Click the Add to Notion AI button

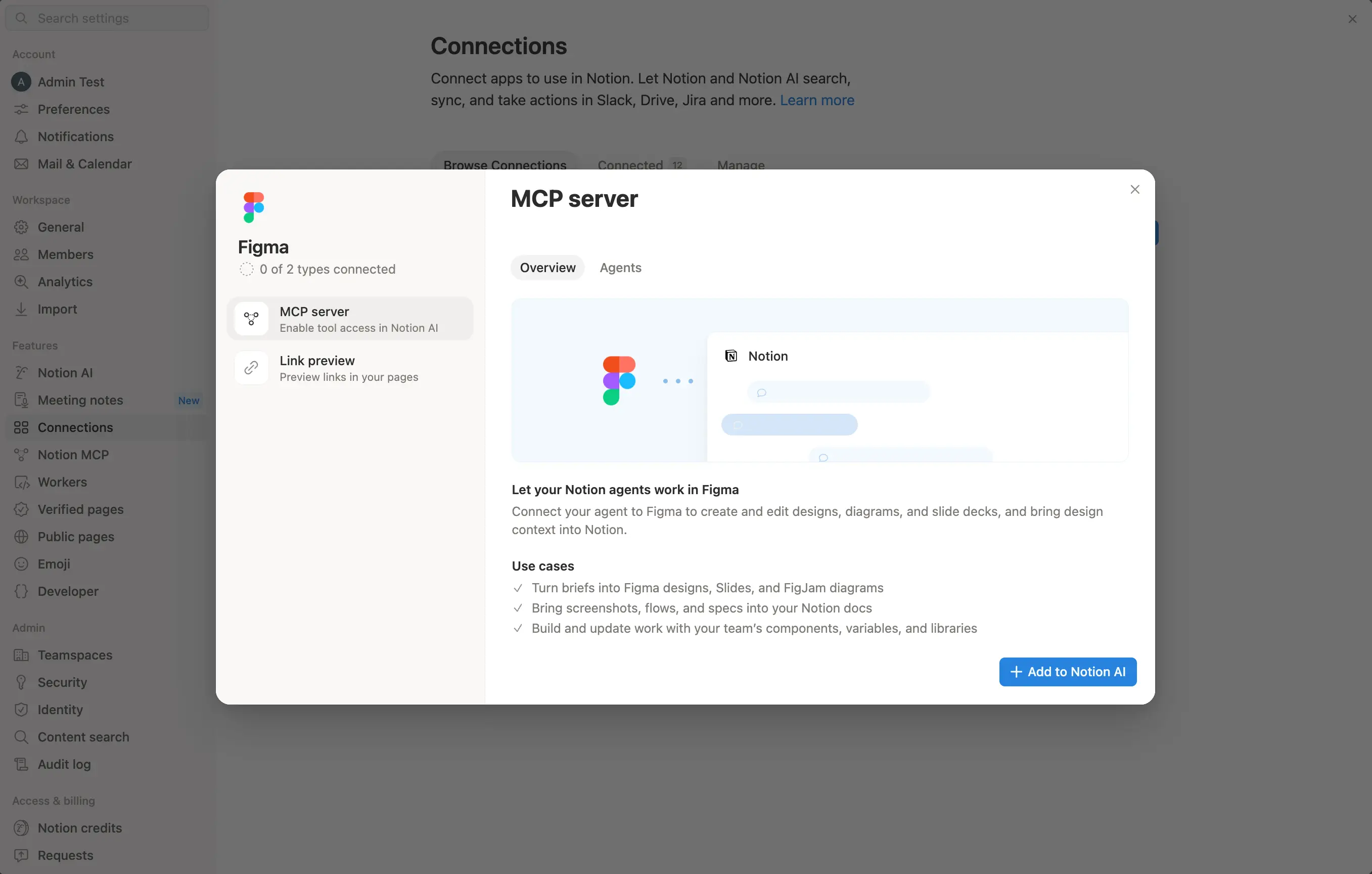tap(1067, 672)
